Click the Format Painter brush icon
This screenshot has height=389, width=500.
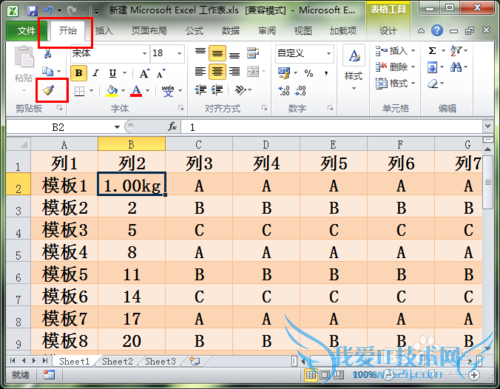click(x=49, y=90)
